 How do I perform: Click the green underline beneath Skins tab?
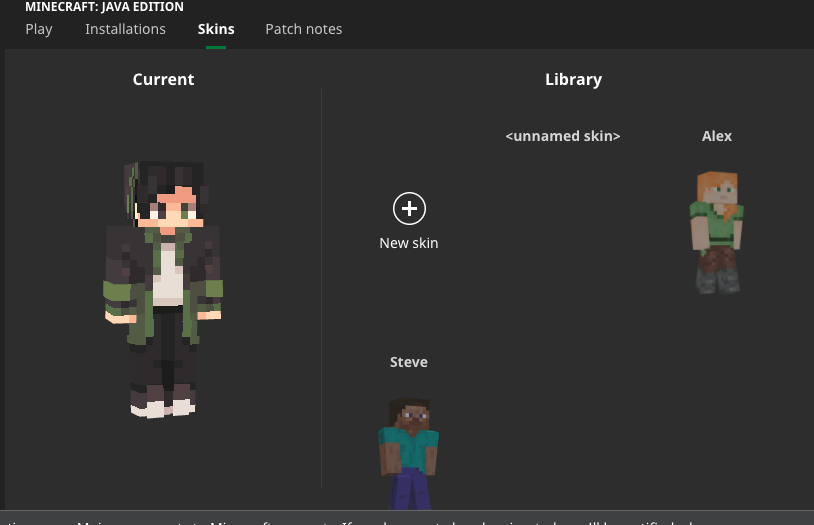click(x=216, y=46)
